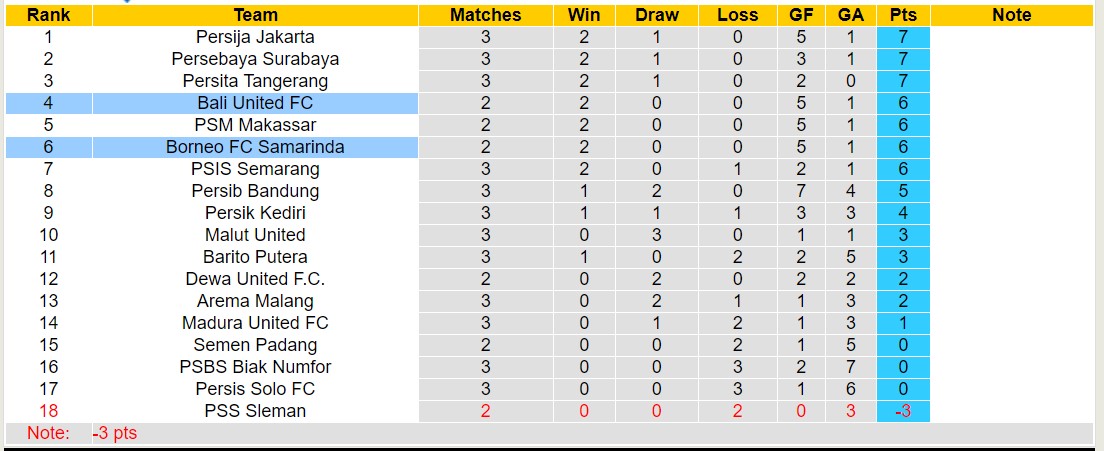The width and height of the screenshot is (1104, 451).
Task: Click PSS Sleman's -3 points cell
Action: click(903, 411)
